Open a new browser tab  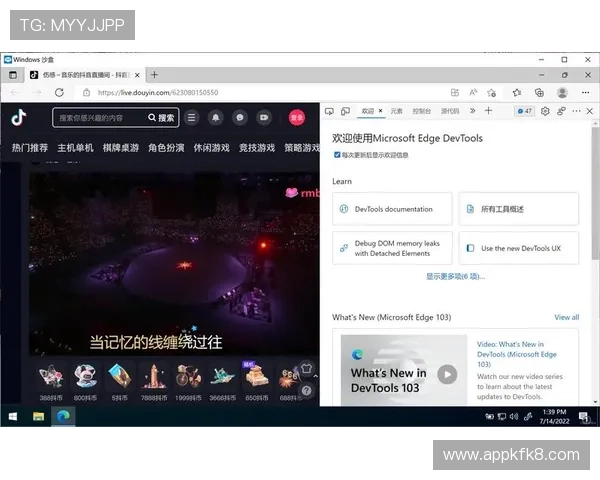click(154, 75)
